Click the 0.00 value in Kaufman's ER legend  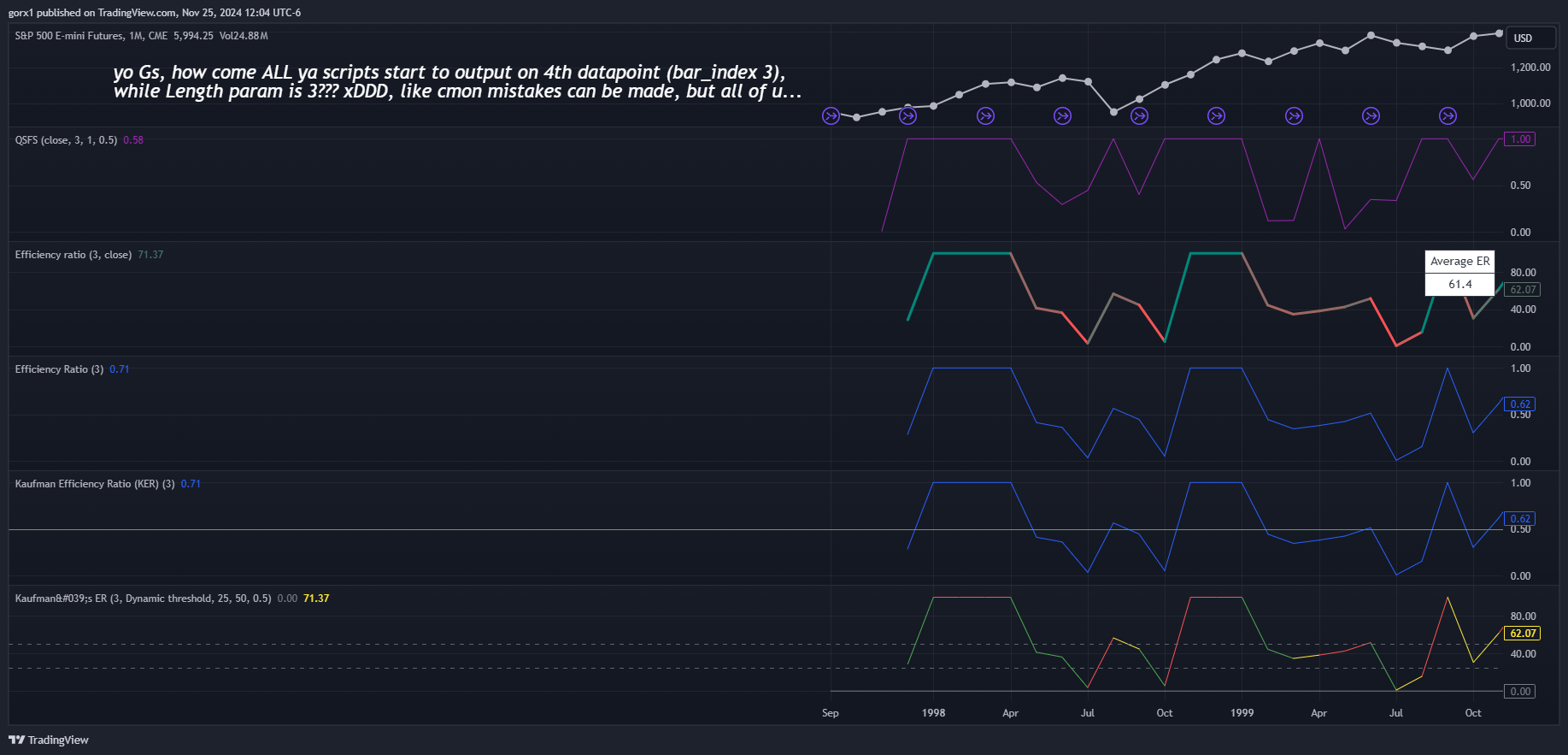pos(287,599)
